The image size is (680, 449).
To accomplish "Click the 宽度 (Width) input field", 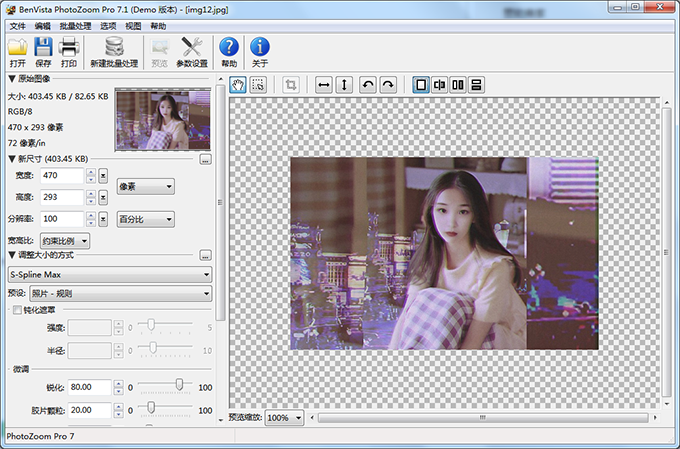I will pos(61,176).
